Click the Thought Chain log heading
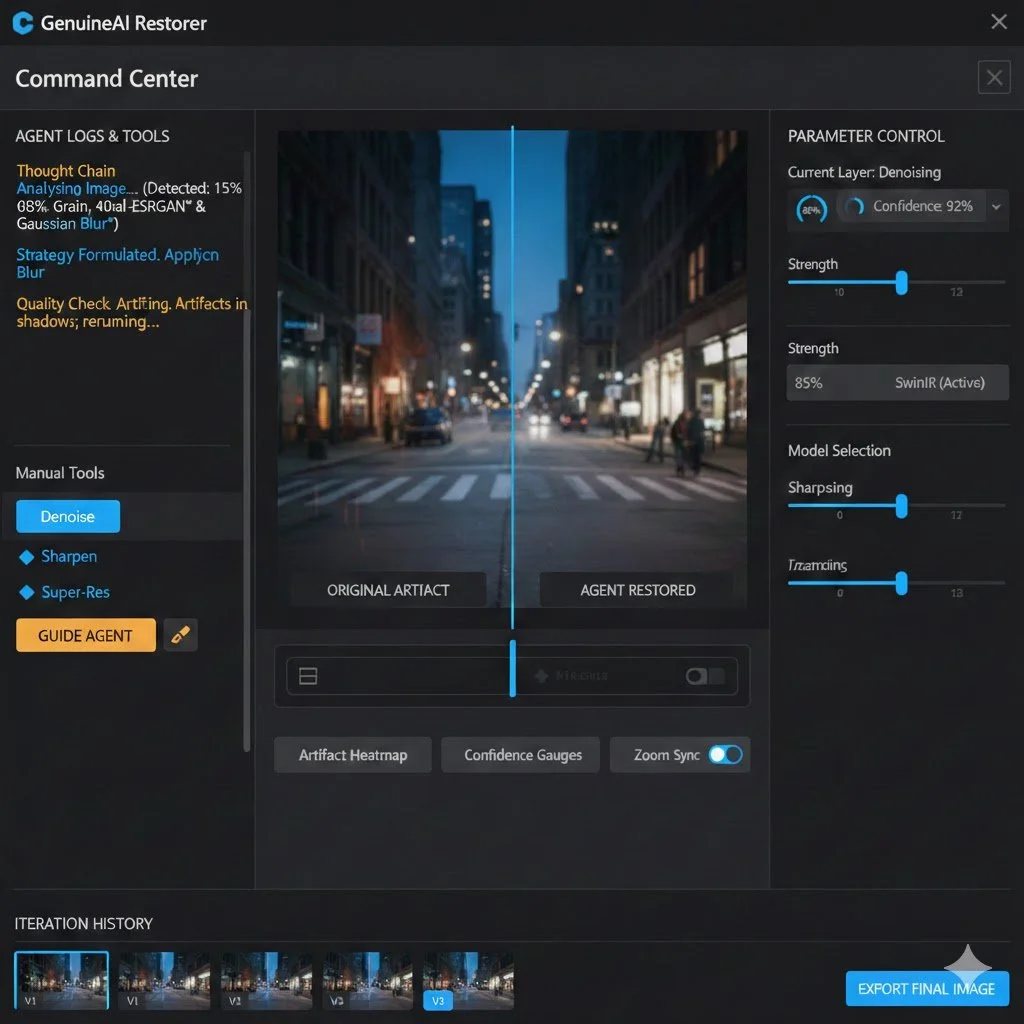The image size is (1024, 1024). (x=66, y=171)
